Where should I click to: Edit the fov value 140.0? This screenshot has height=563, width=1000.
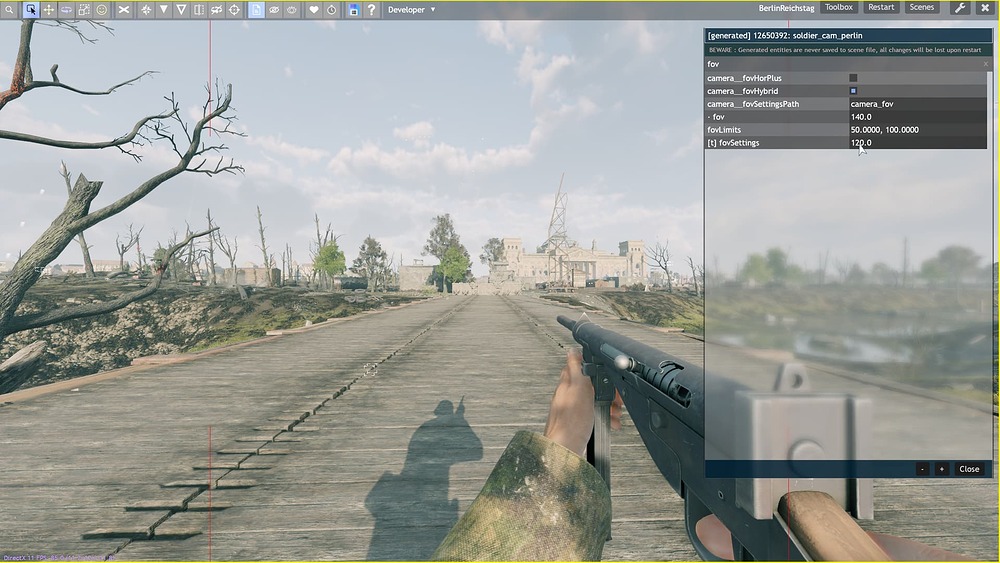(917, 117)
